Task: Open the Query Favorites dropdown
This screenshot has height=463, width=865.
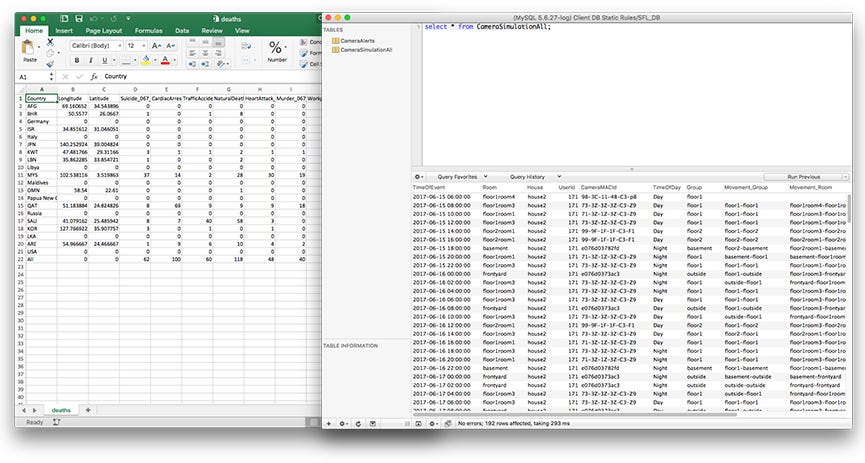Action: tap(462, 177)
